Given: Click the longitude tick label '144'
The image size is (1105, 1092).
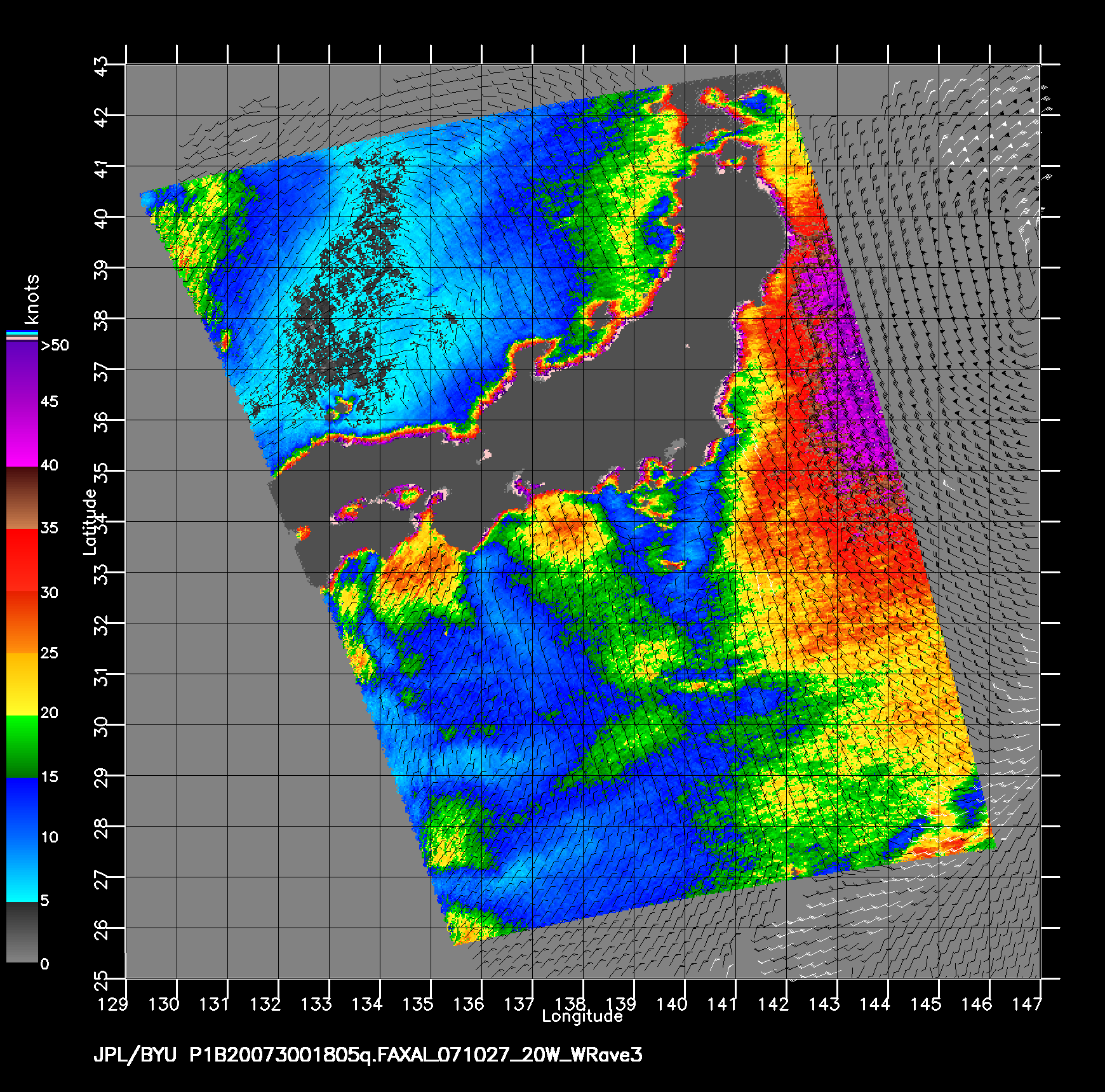Looking at the screenshot, I should pos(875,1004).
